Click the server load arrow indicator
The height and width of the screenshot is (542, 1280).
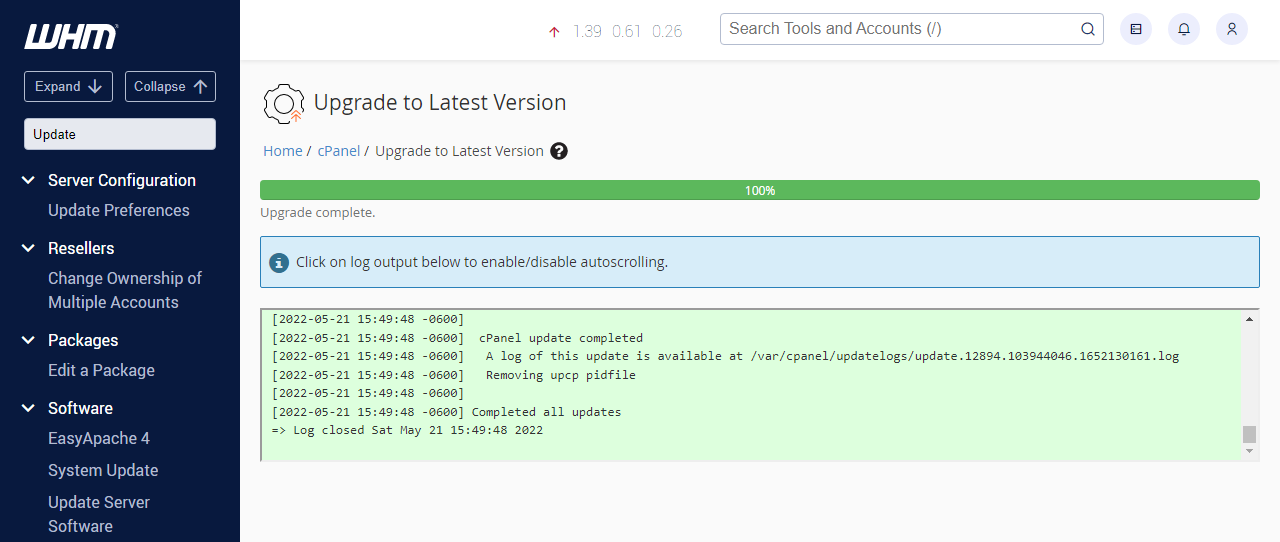(x=554, y=32)
